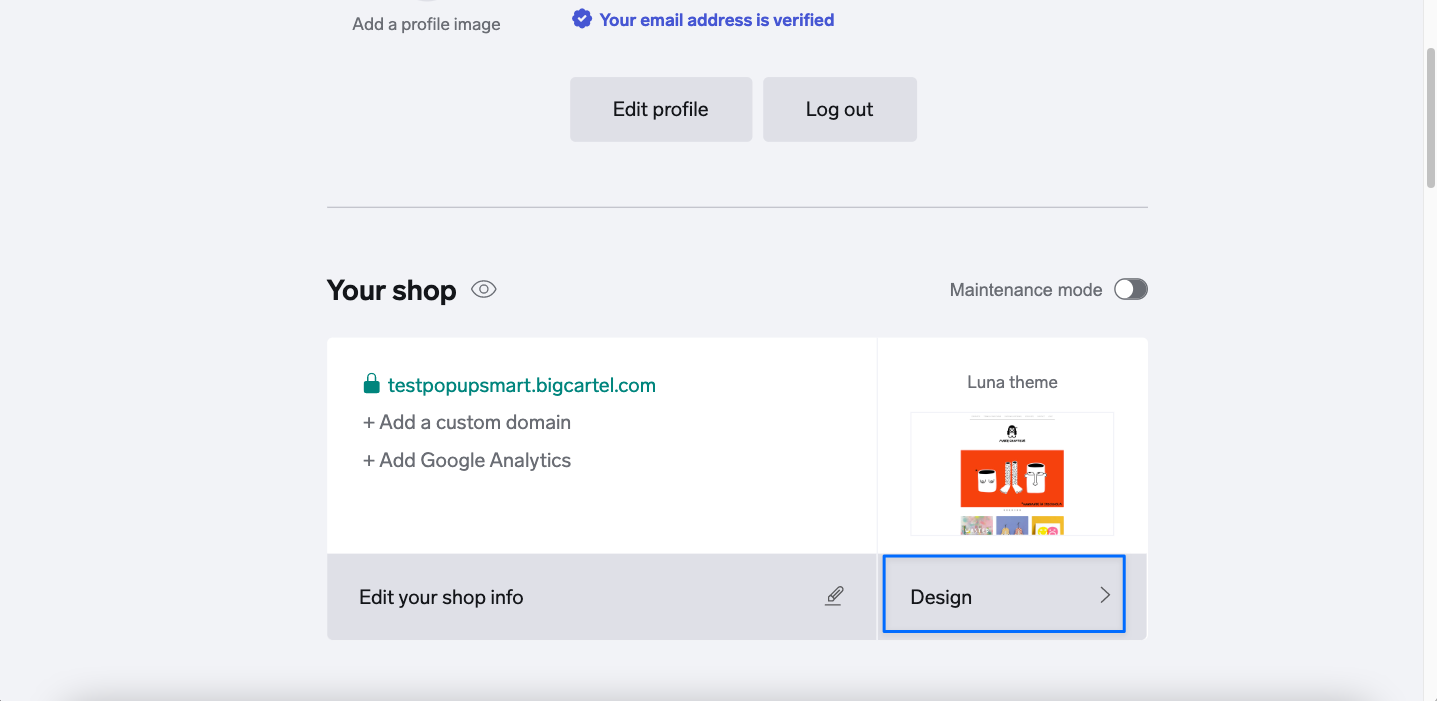The height and width of the screenshot is (701, 1437).
Task: Toggle the Maintenance mode switch
Action: point(1130,290)
